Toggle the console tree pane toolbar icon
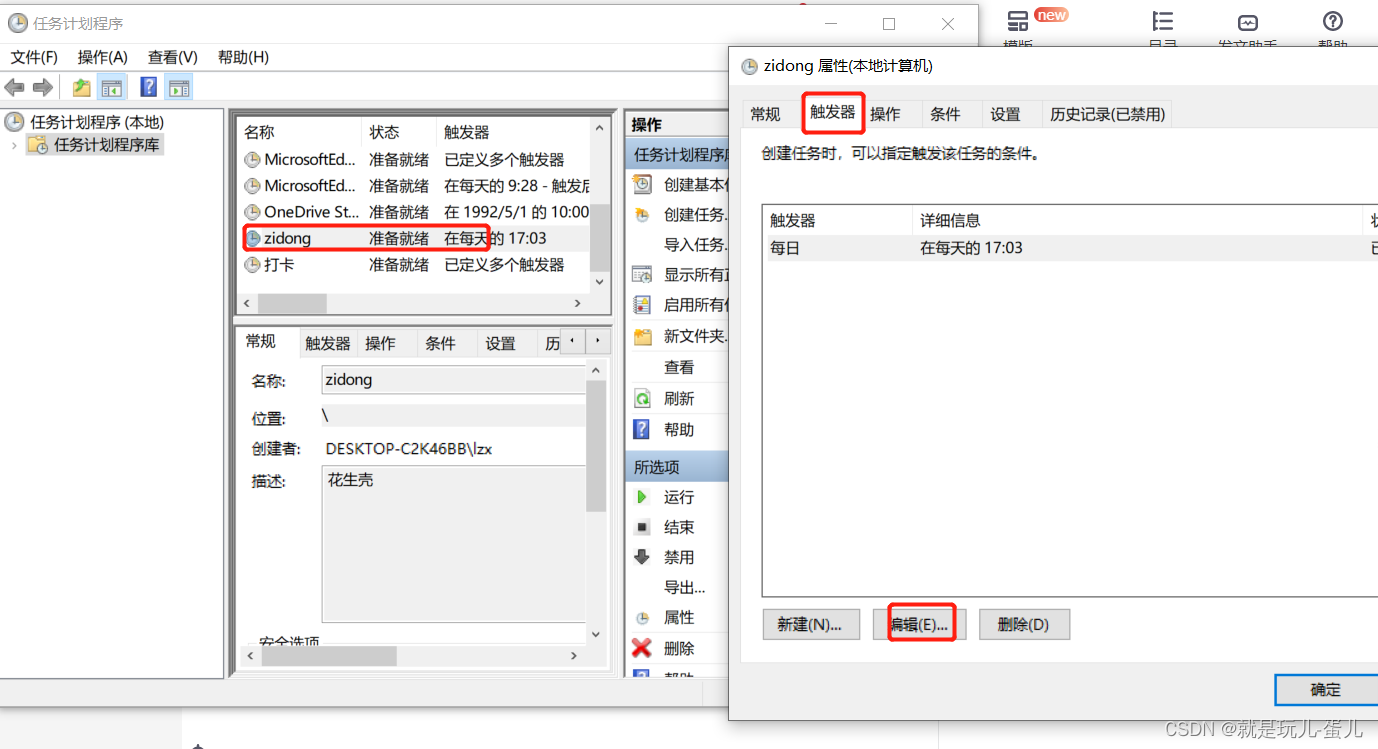This screenshot has height=749, width=1378. [111, 88]
